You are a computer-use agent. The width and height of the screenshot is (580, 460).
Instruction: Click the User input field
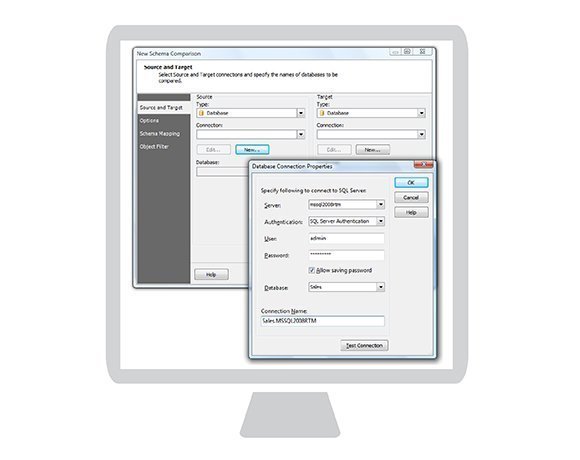pos(347,239)
